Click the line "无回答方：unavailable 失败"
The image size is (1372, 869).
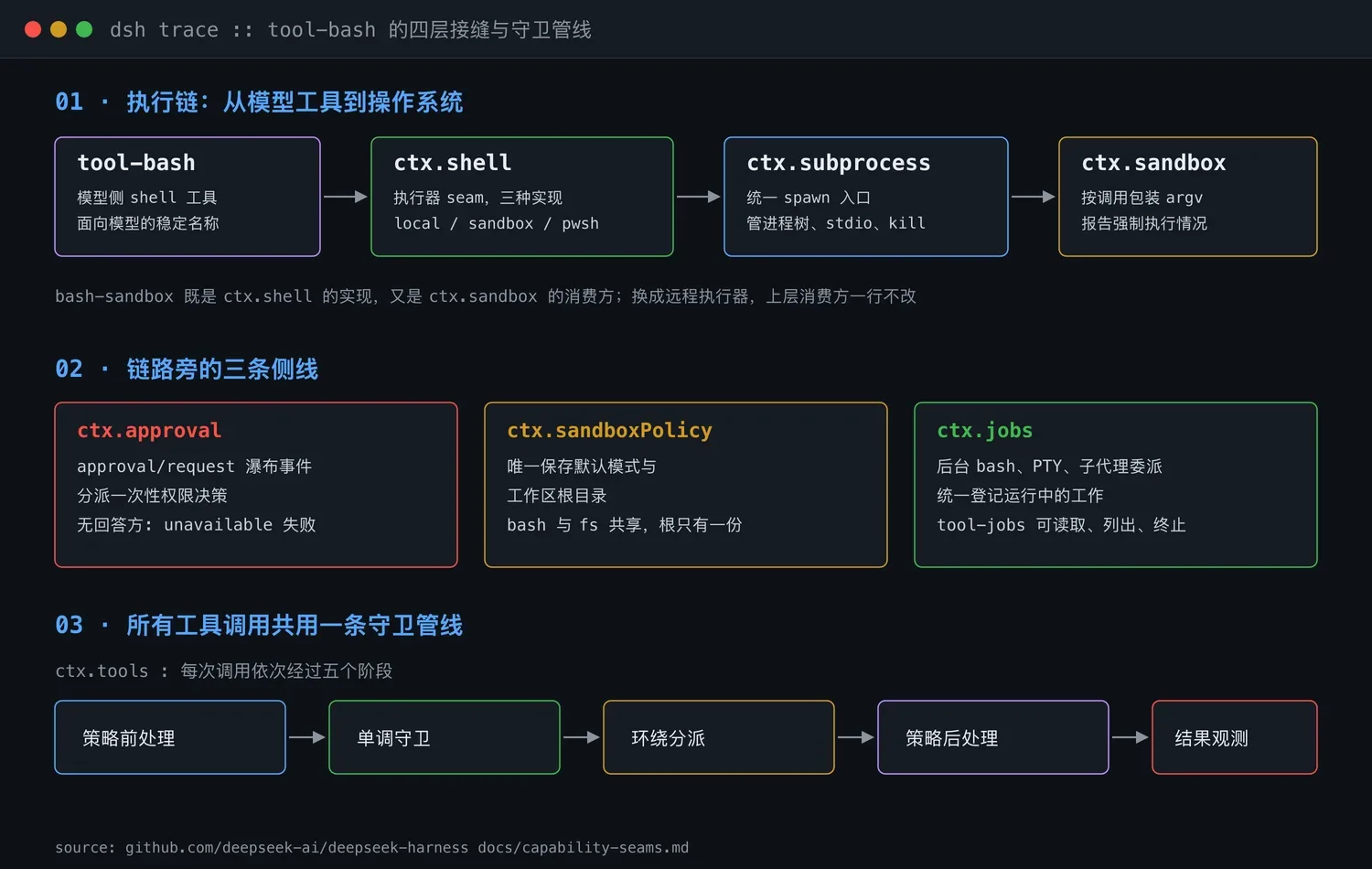(197, 525)
